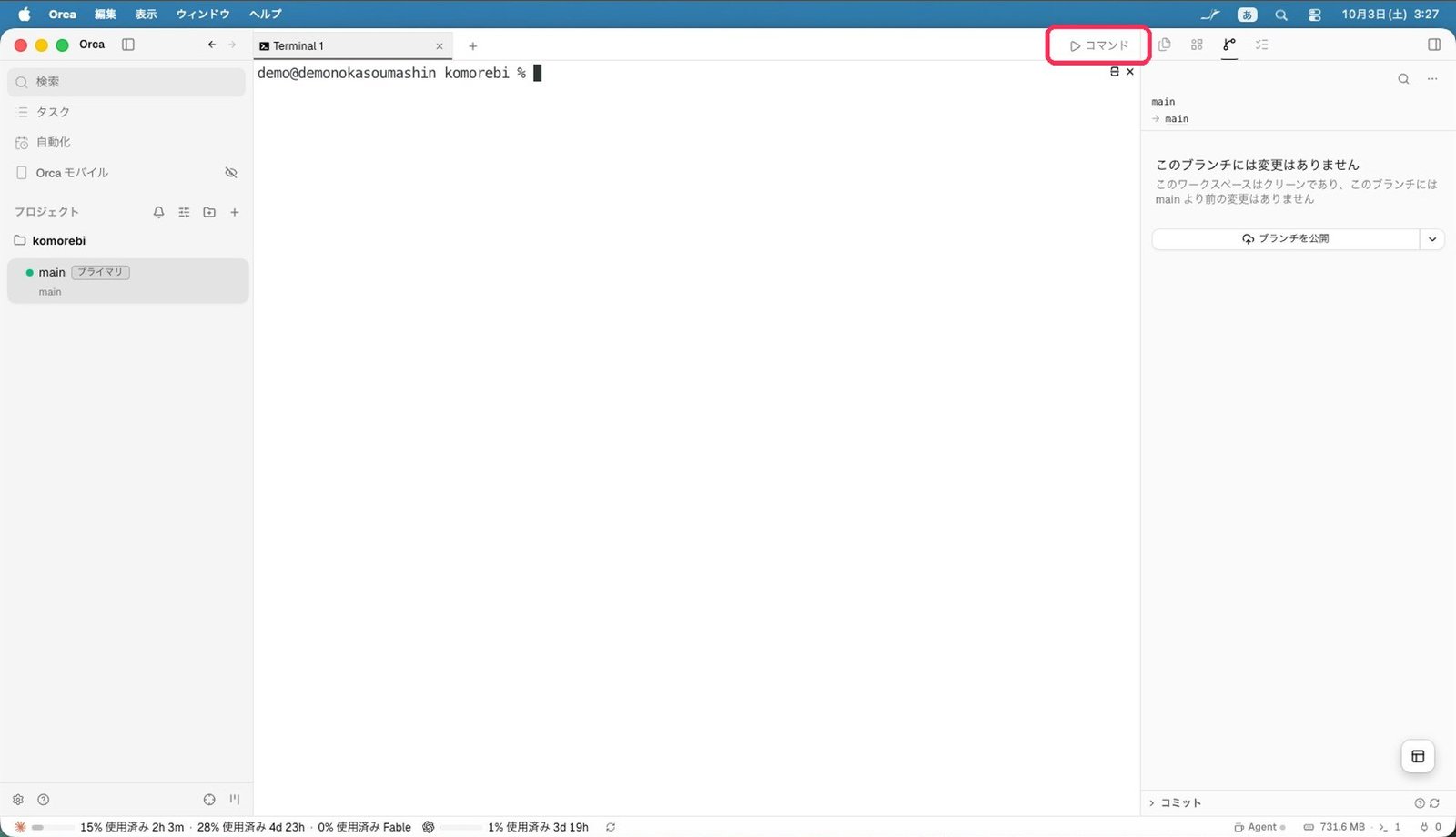Click the checklist icon in right panel
Image resolution: width=1456 pixels, height=837 pixels.
(x=1261, y=45)
